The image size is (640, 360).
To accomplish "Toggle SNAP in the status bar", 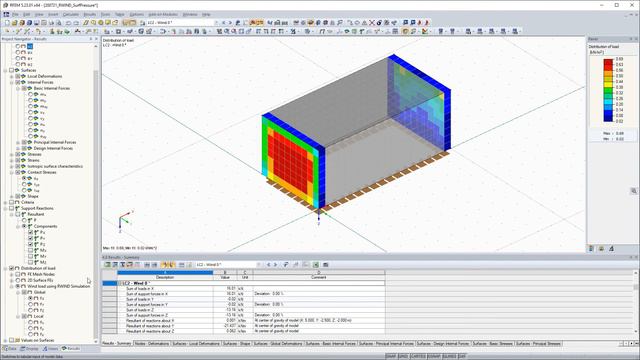I will click(x=391, y=356).
